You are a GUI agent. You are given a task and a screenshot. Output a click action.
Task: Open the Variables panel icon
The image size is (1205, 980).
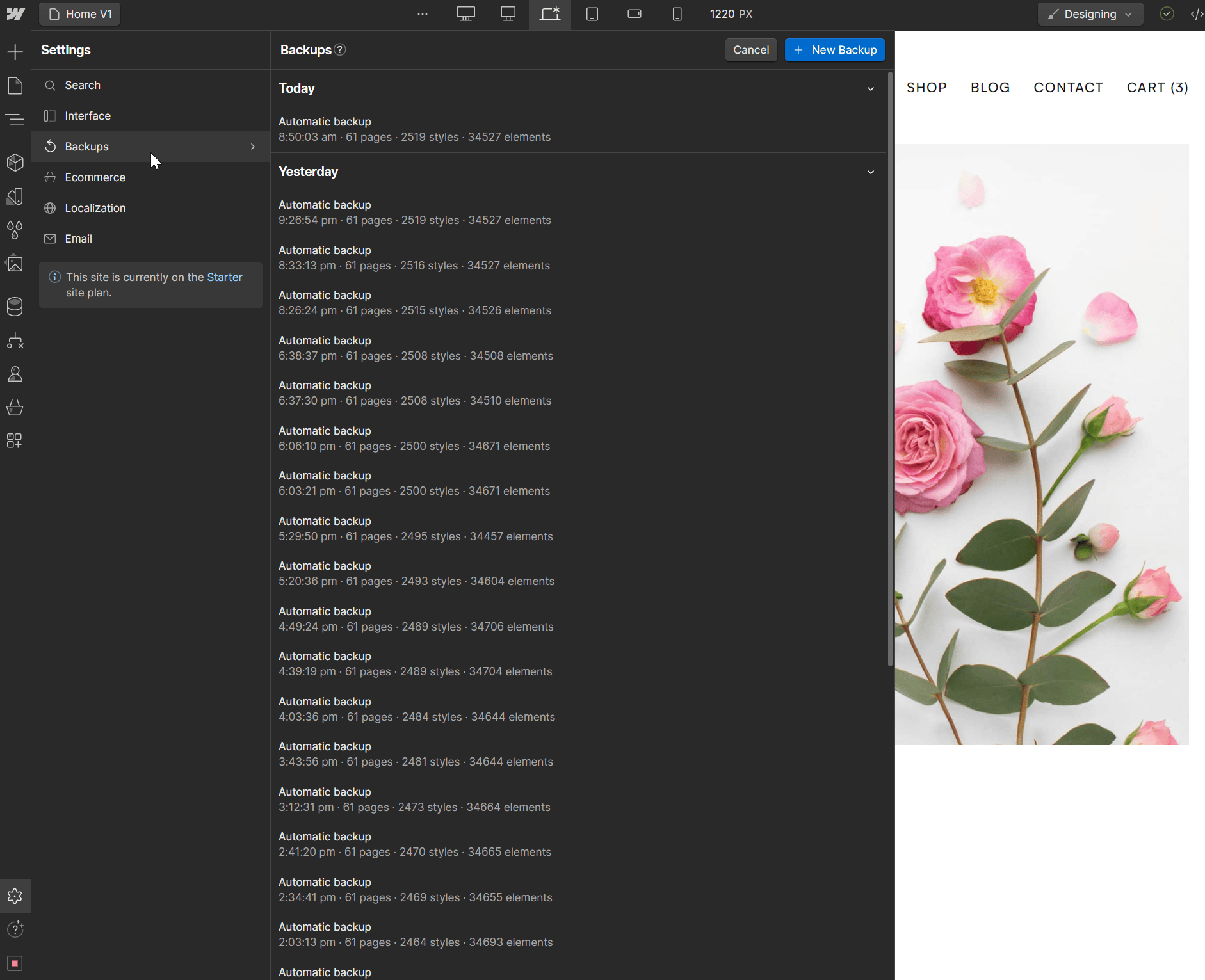pyautogui.click(x=15, y=197)
